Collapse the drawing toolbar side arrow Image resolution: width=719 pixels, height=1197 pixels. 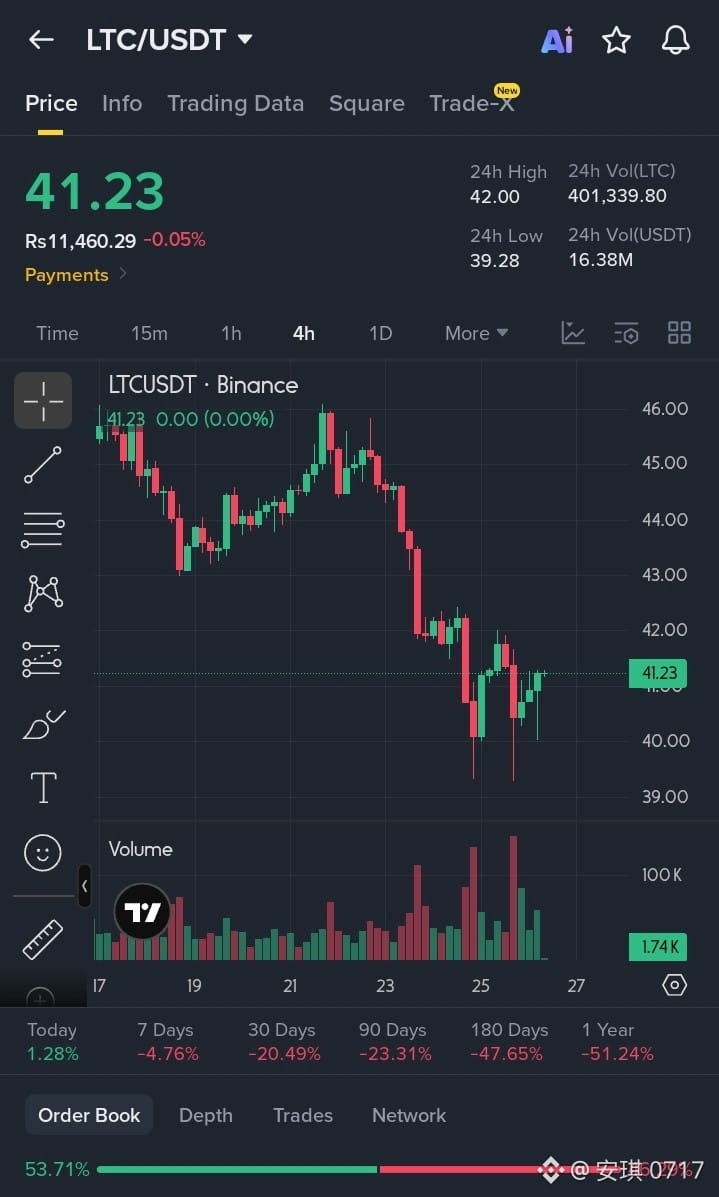coord(84,886)
